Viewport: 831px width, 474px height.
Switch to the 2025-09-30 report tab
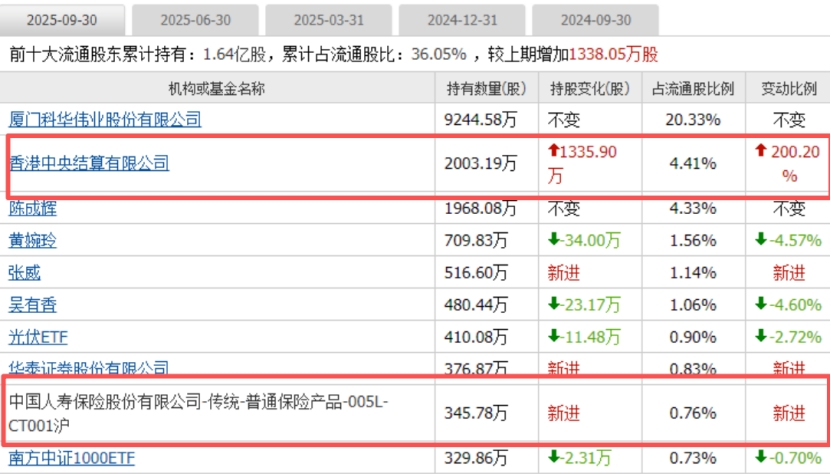[62, 20]
